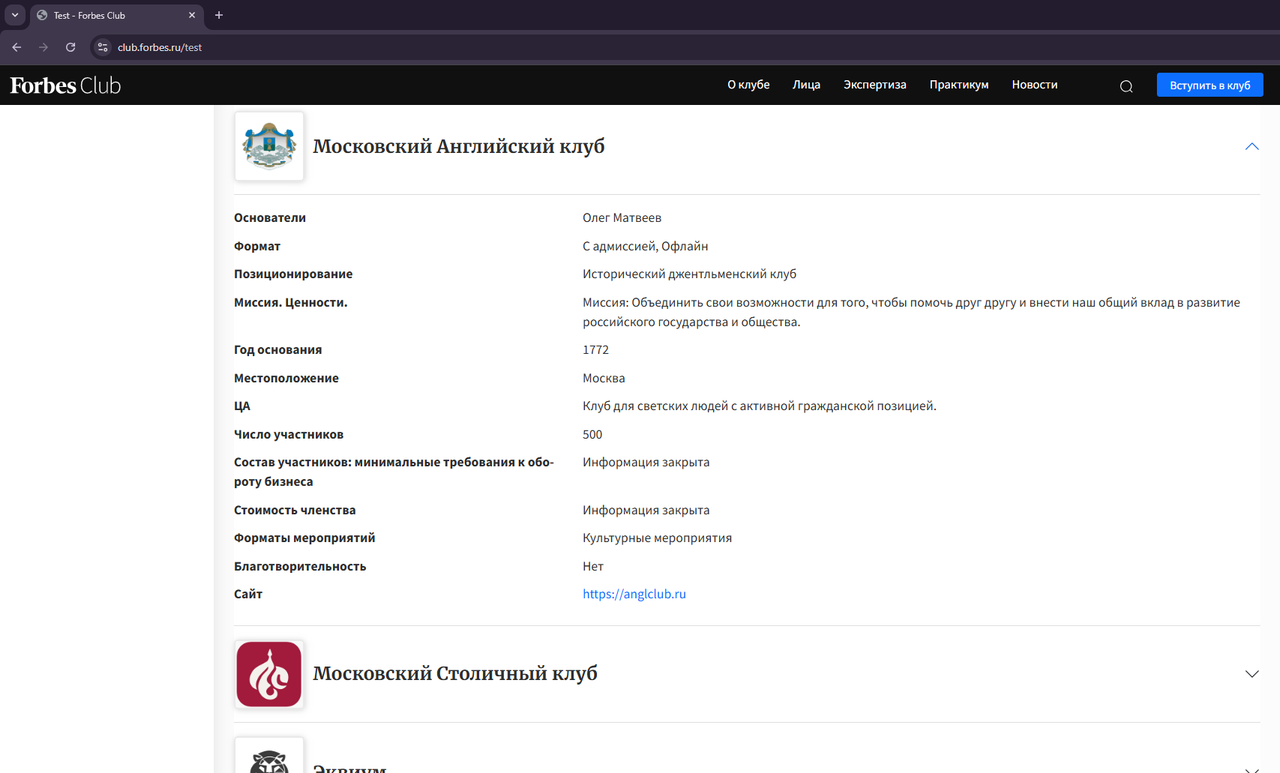Open the Экспертиза menu item

(x=875, y=85)
